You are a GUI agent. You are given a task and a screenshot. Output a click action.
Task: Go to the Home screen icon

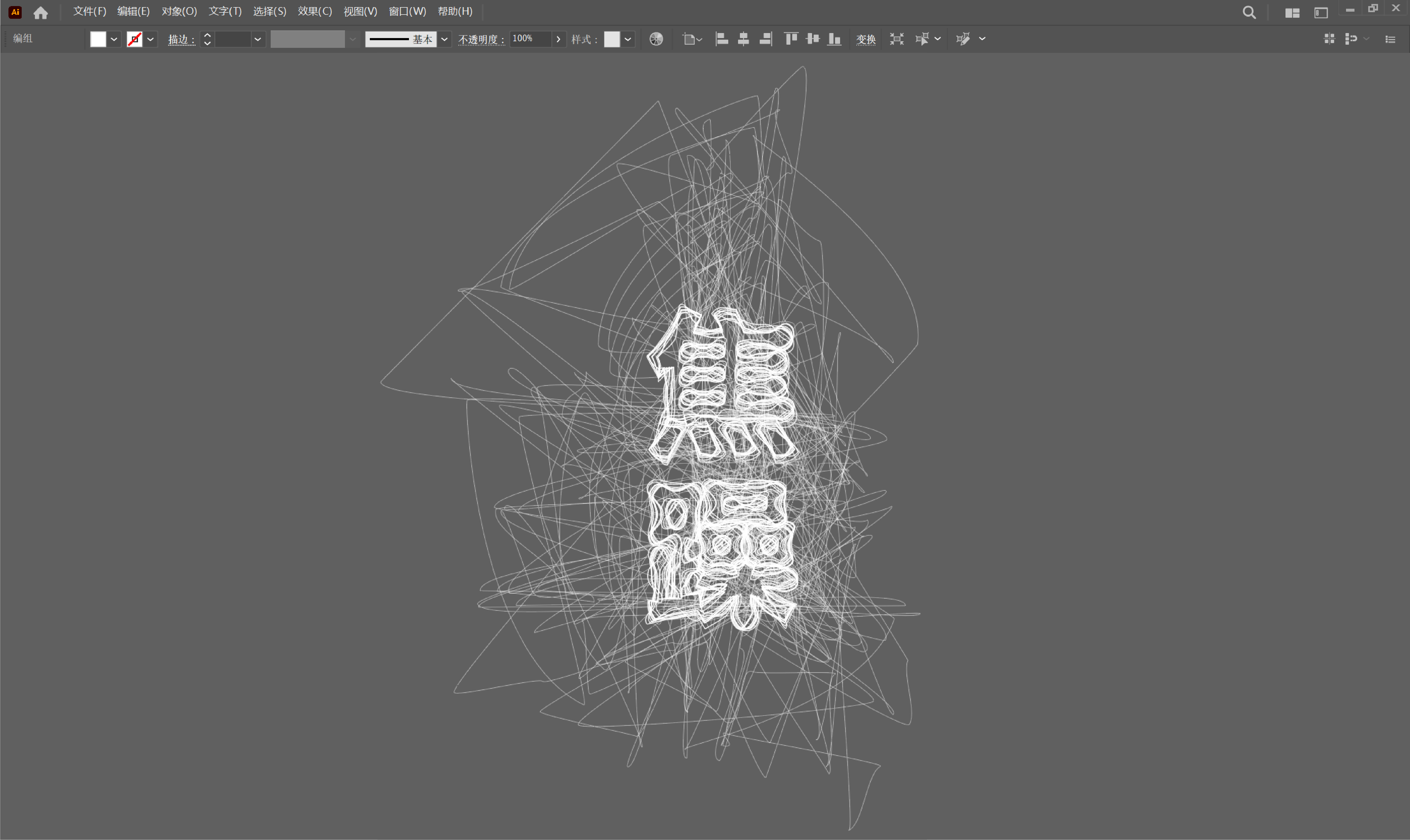[41, 12]
